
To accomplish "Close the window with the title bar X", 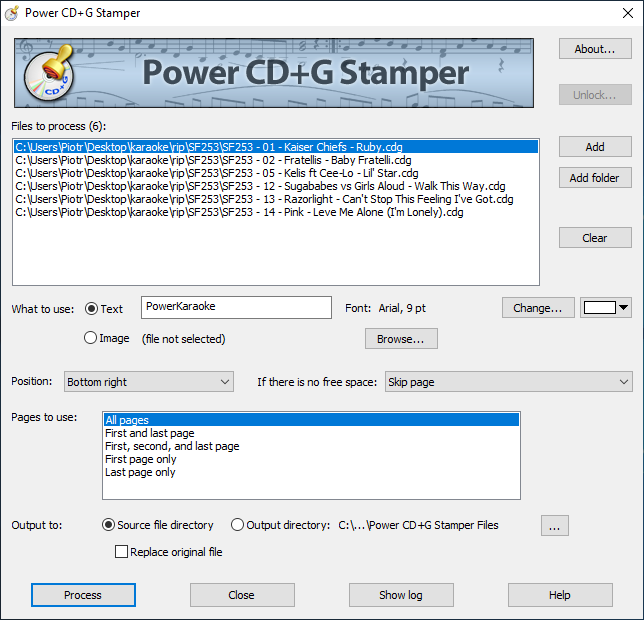I will 628,13.
